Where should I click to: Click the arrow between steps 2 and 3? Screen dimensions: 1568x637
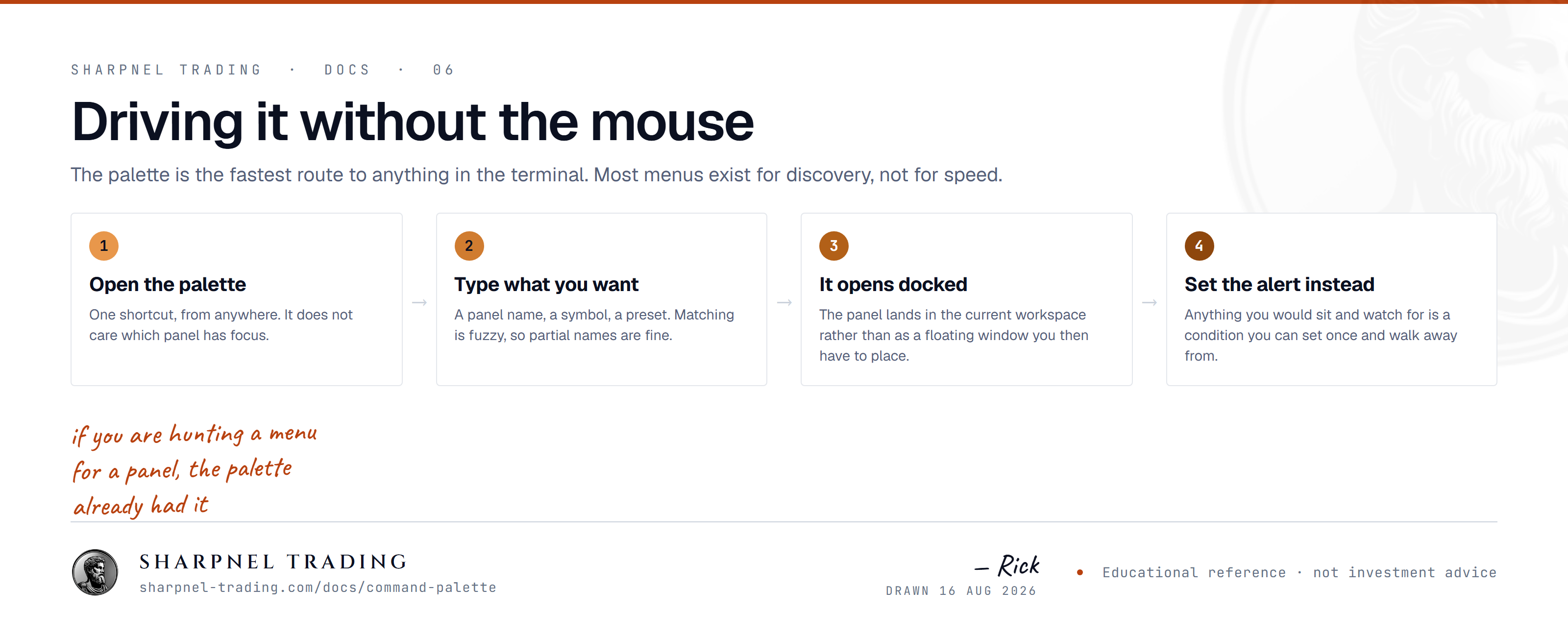point(784,302)
